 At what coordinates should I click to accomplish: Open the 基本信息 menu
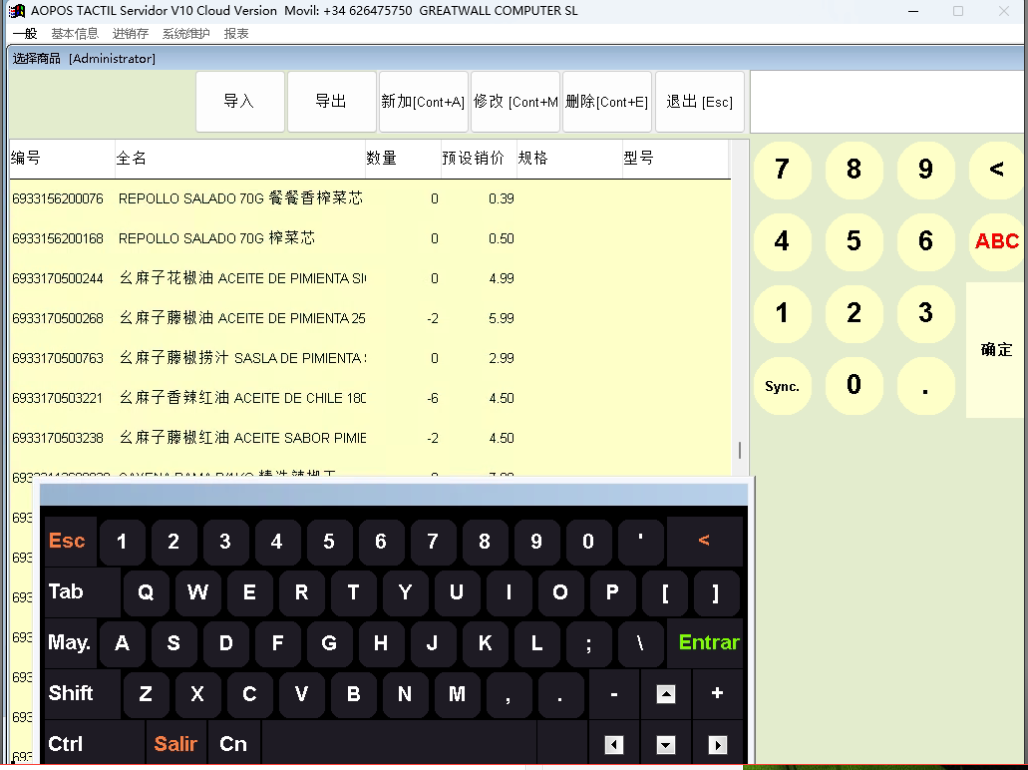[x=75, y=33]
